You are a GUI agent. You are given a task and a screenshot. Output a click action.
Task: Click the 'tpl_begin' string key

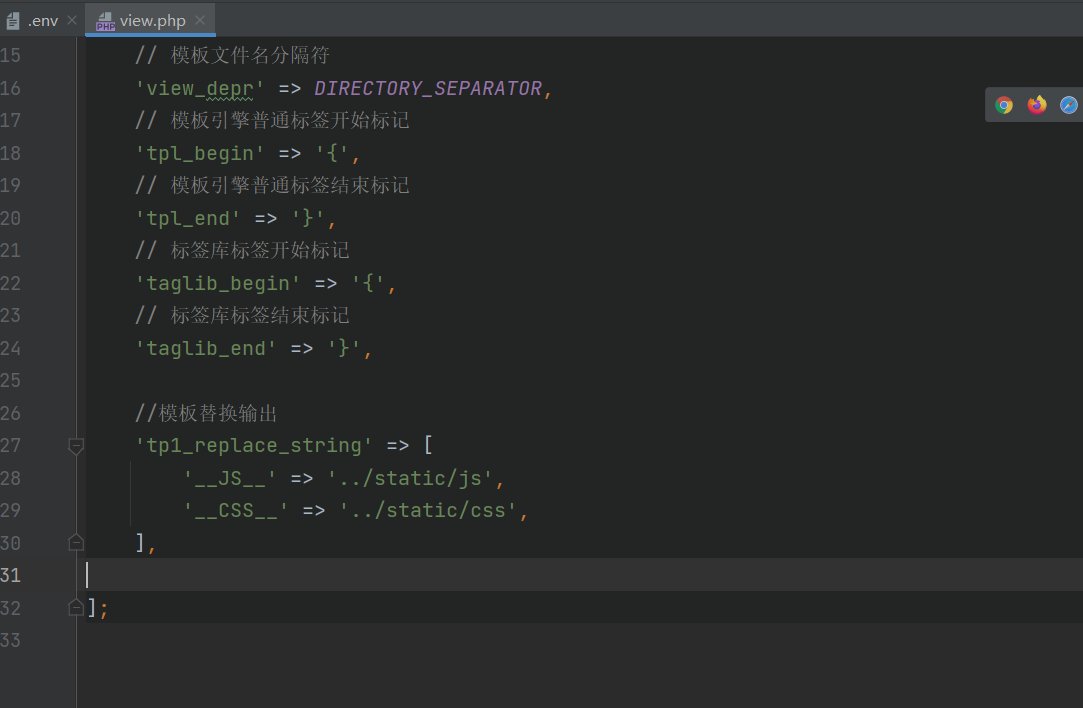(200, 154)
